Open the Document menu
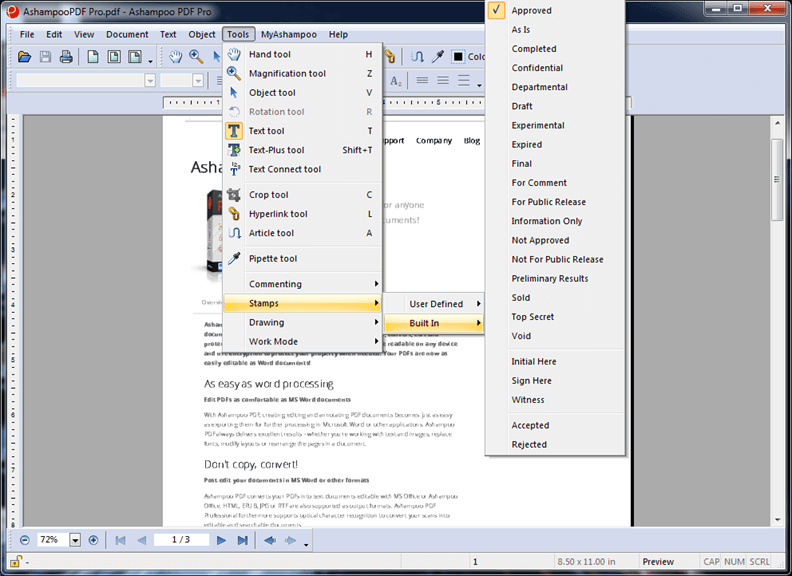Image resolution: width=792 pixels, height=576 pixels. [x=127, y=34]
